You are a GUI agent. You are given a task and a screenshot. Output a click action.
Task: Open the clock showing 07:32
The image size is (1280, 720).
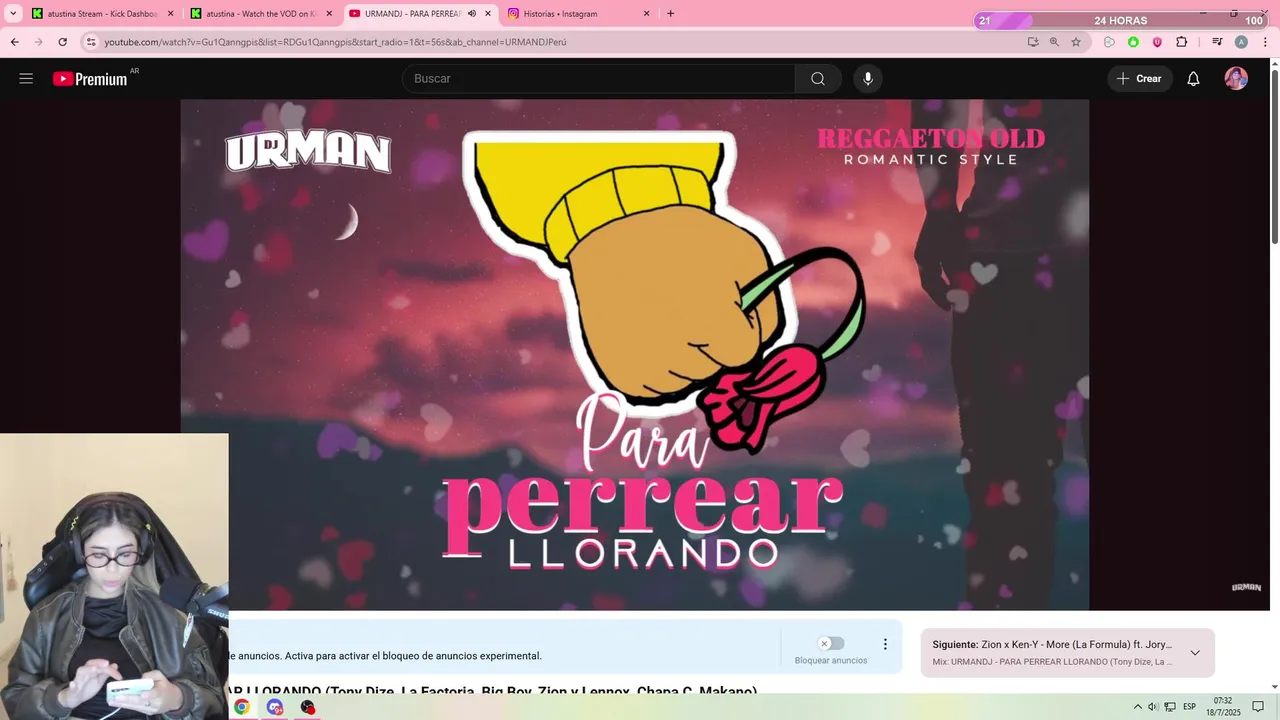pos(1223,706)
